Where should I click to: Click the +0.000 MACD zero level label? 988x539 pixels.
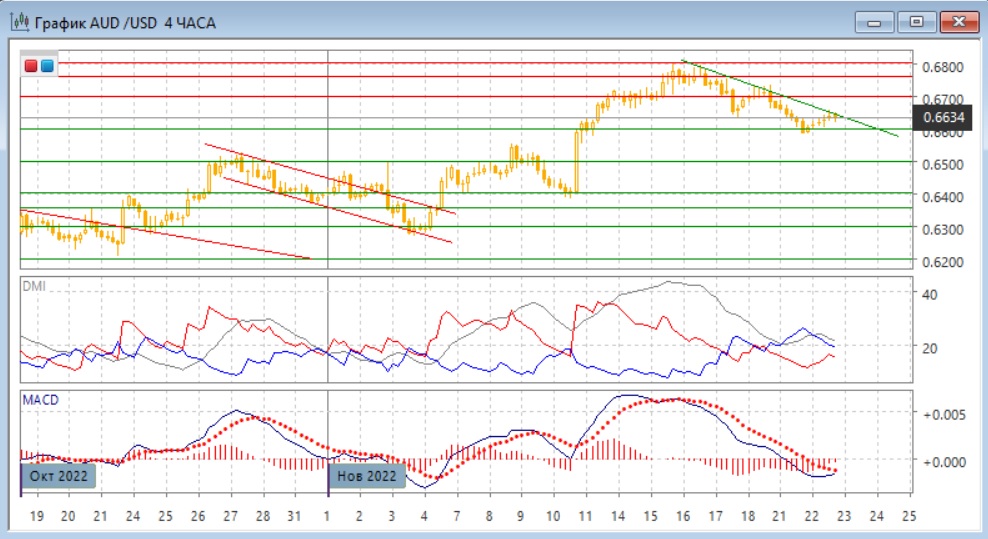tap(945, 461)
